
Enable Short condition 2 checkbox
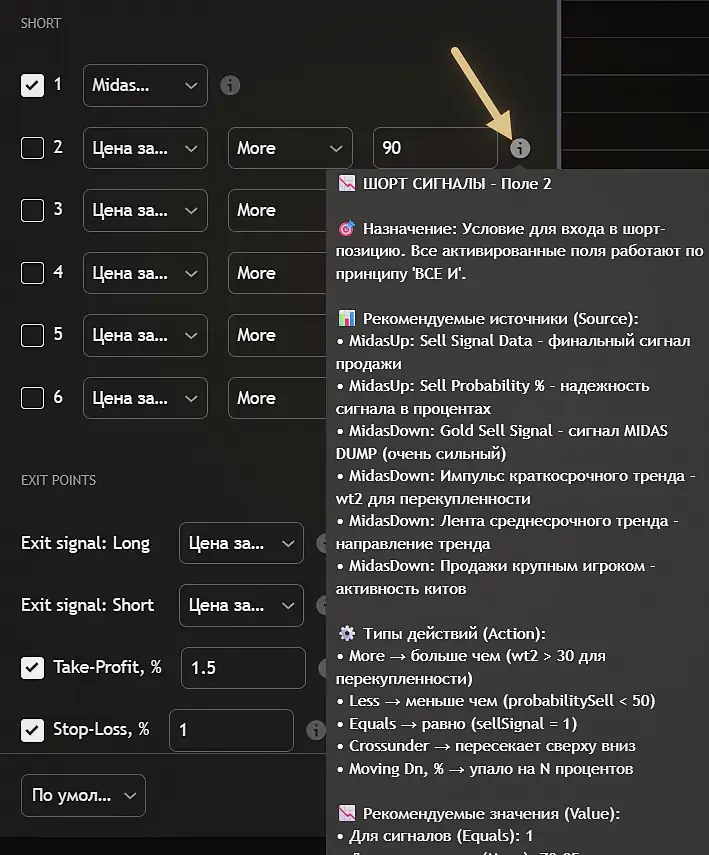tap(32, 148)
